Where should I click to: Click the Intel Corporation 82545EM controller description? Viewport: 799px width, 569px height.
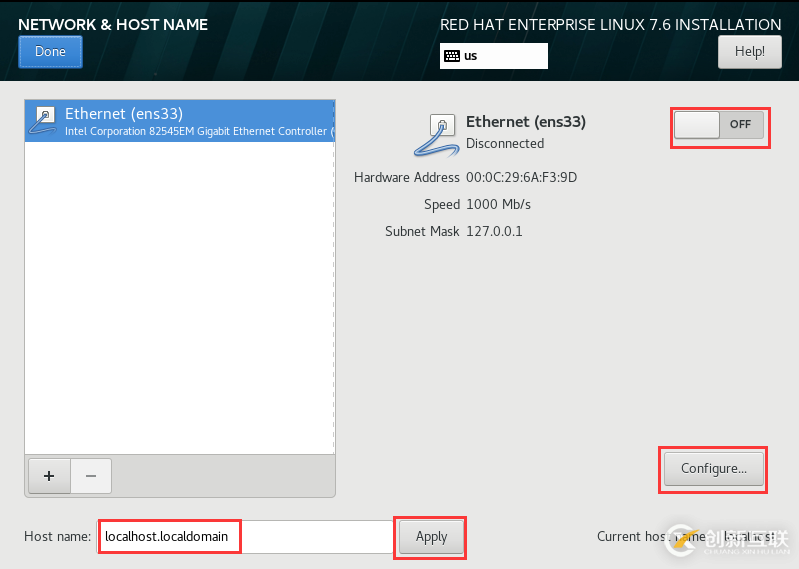coord(199,131)
